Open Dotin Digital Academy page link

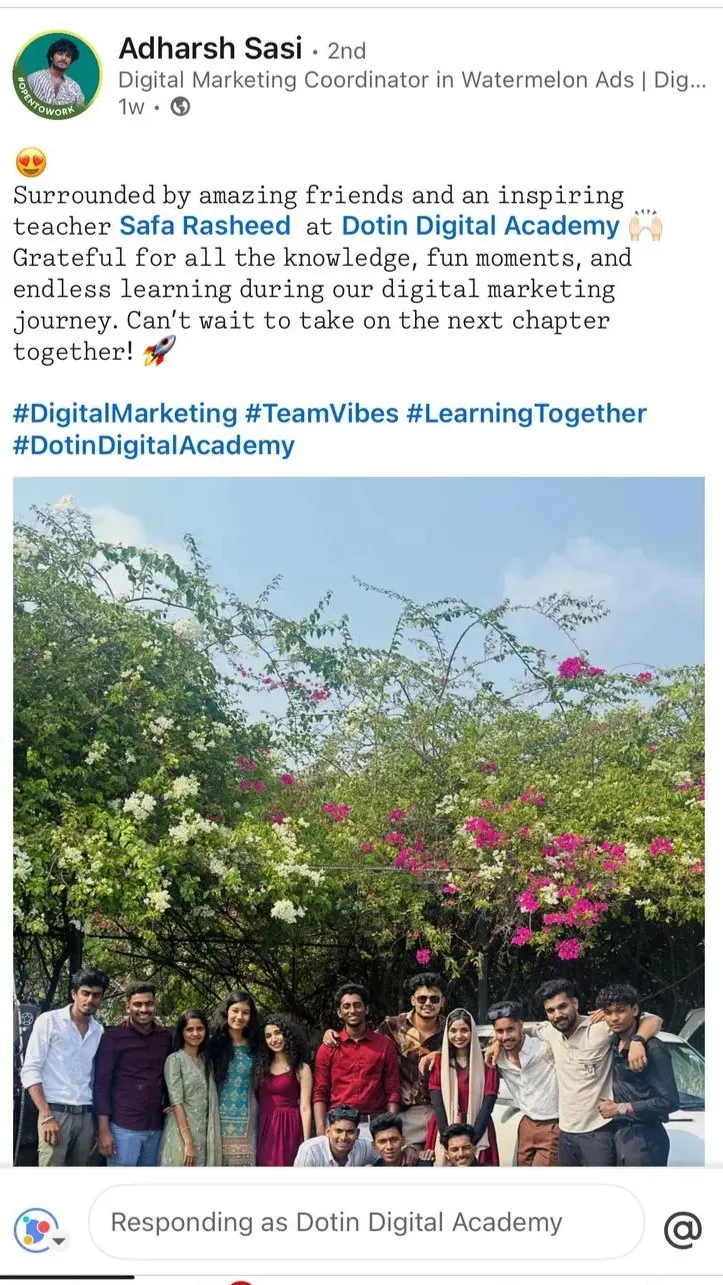(x=481, y=226)
